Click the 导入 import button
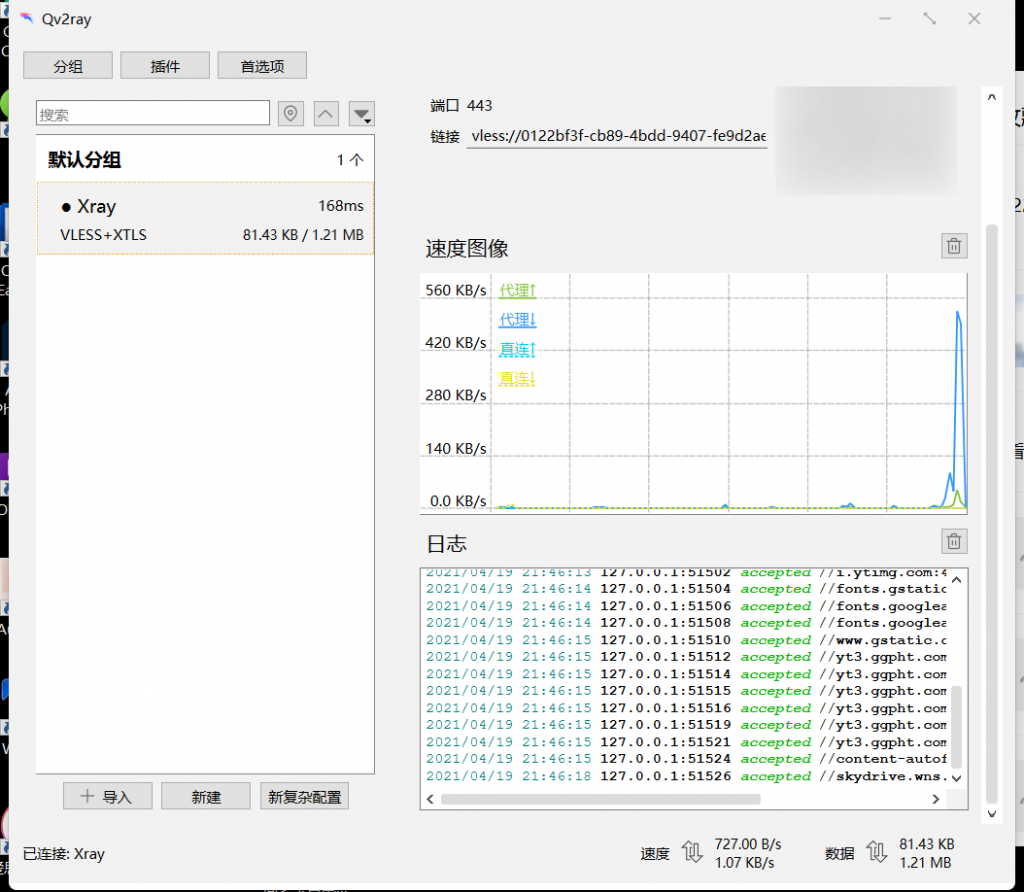This screenshot has height=892, width=1024. (107, 796)
